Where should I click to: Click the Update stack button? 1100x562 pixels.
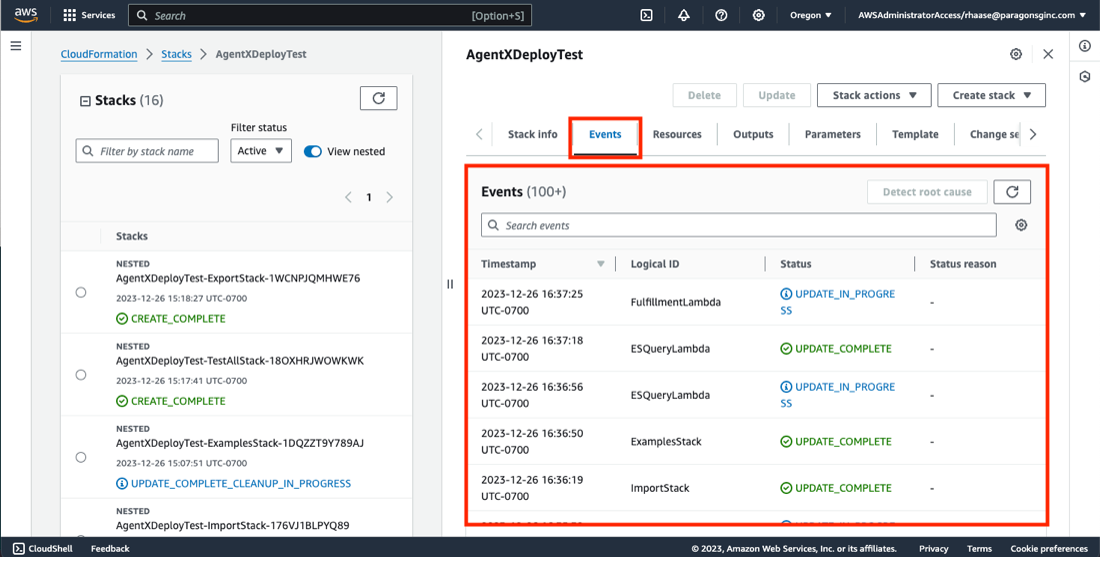click(x=777, y=95)
